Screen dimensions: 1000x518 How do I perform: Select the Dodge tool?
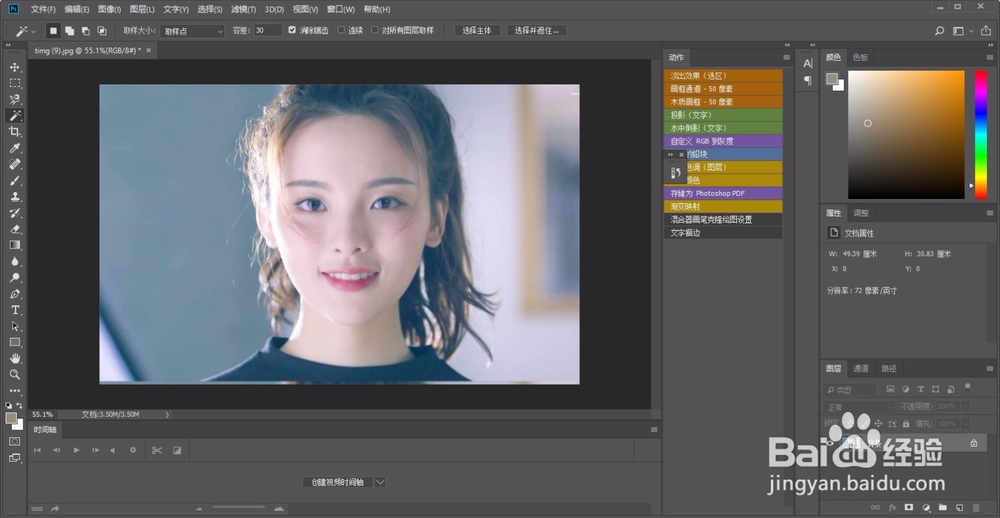[15, 278]
